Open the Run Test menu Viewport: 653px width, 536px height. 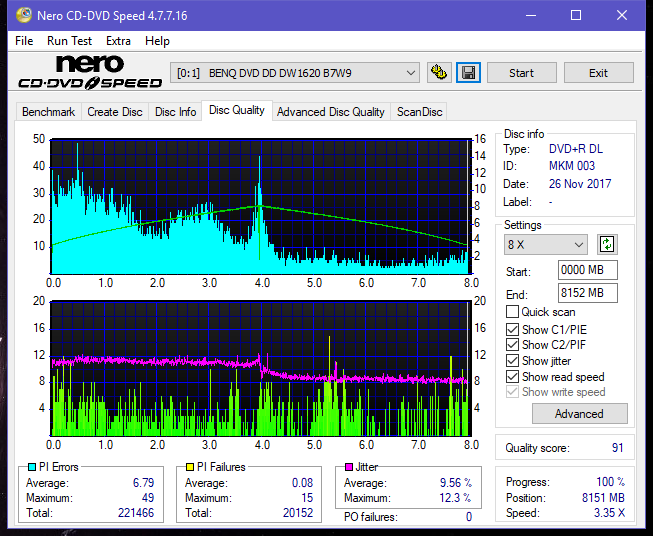(x=69, y=41)
